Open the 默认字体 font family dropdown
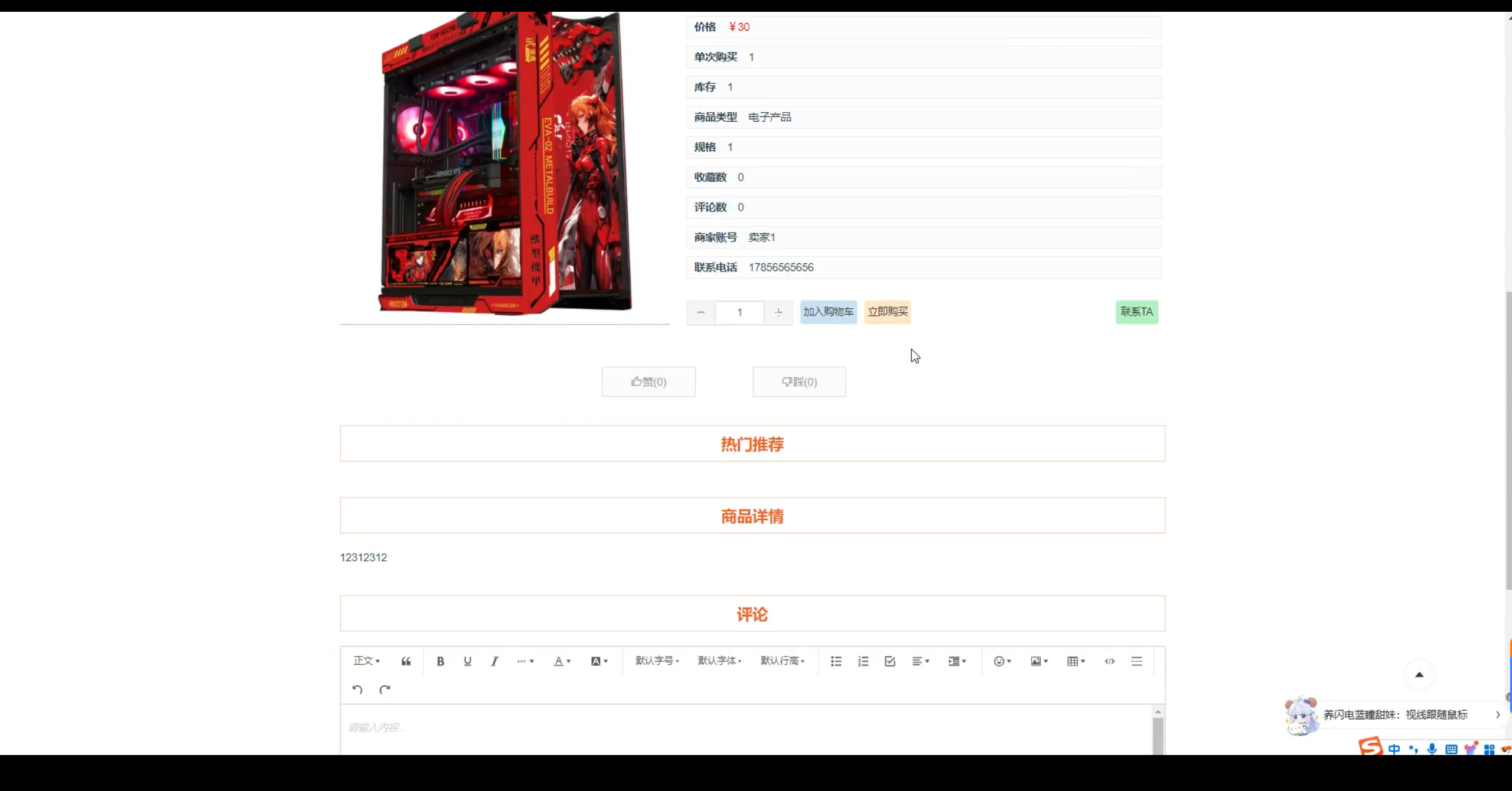Image resolution: width=1512 pixels, height=791 pixels. point(719,661)
